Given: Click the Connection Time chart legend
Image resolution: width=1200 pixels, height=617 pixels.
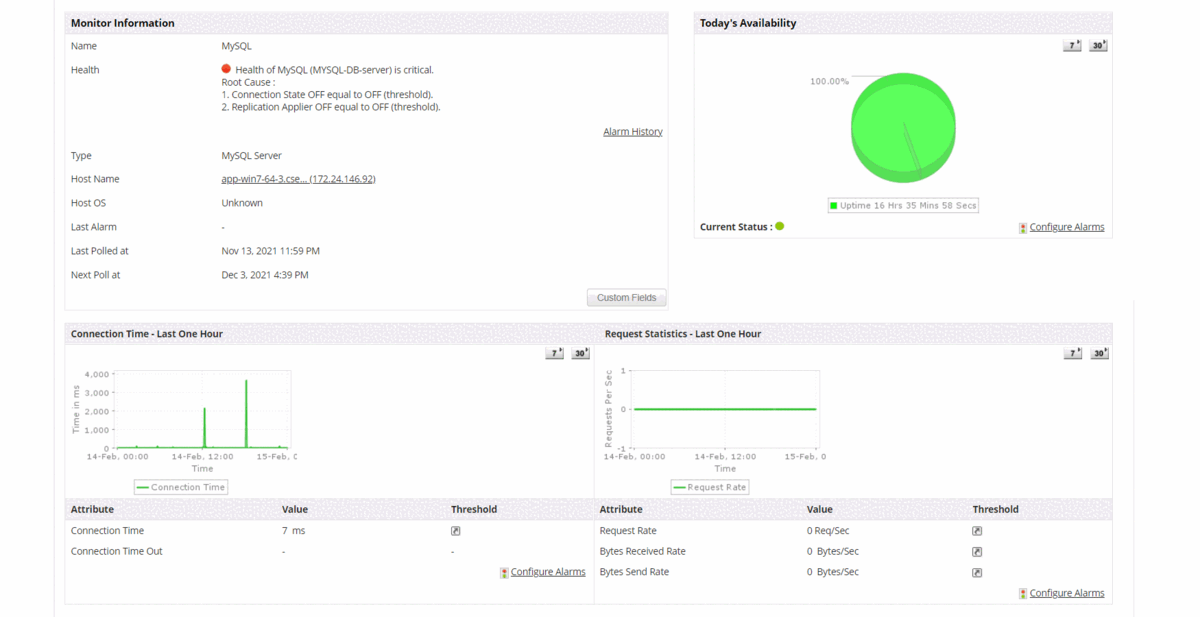Looking at the screenshot, I should click(x=181, y=487).
